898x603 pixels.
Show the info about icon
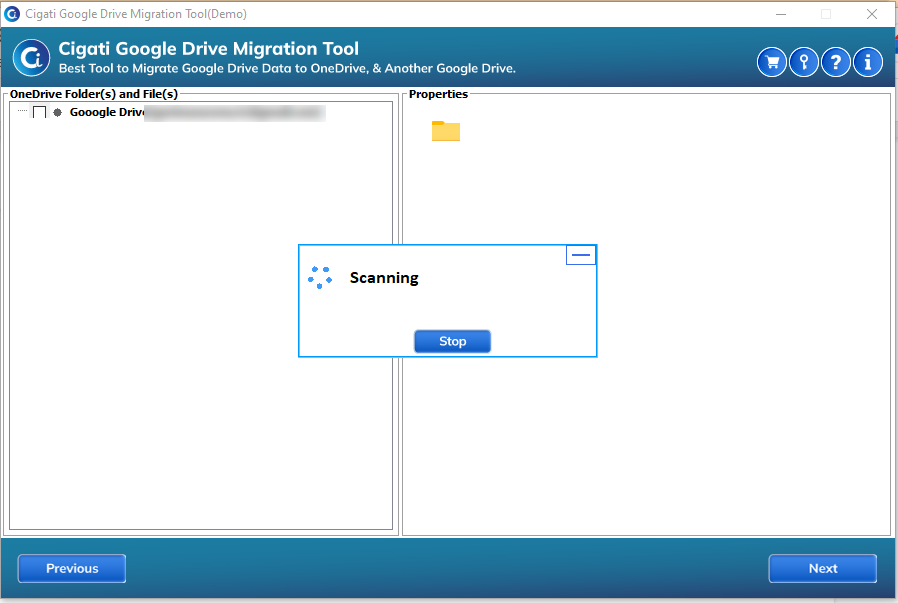[868, 62]
